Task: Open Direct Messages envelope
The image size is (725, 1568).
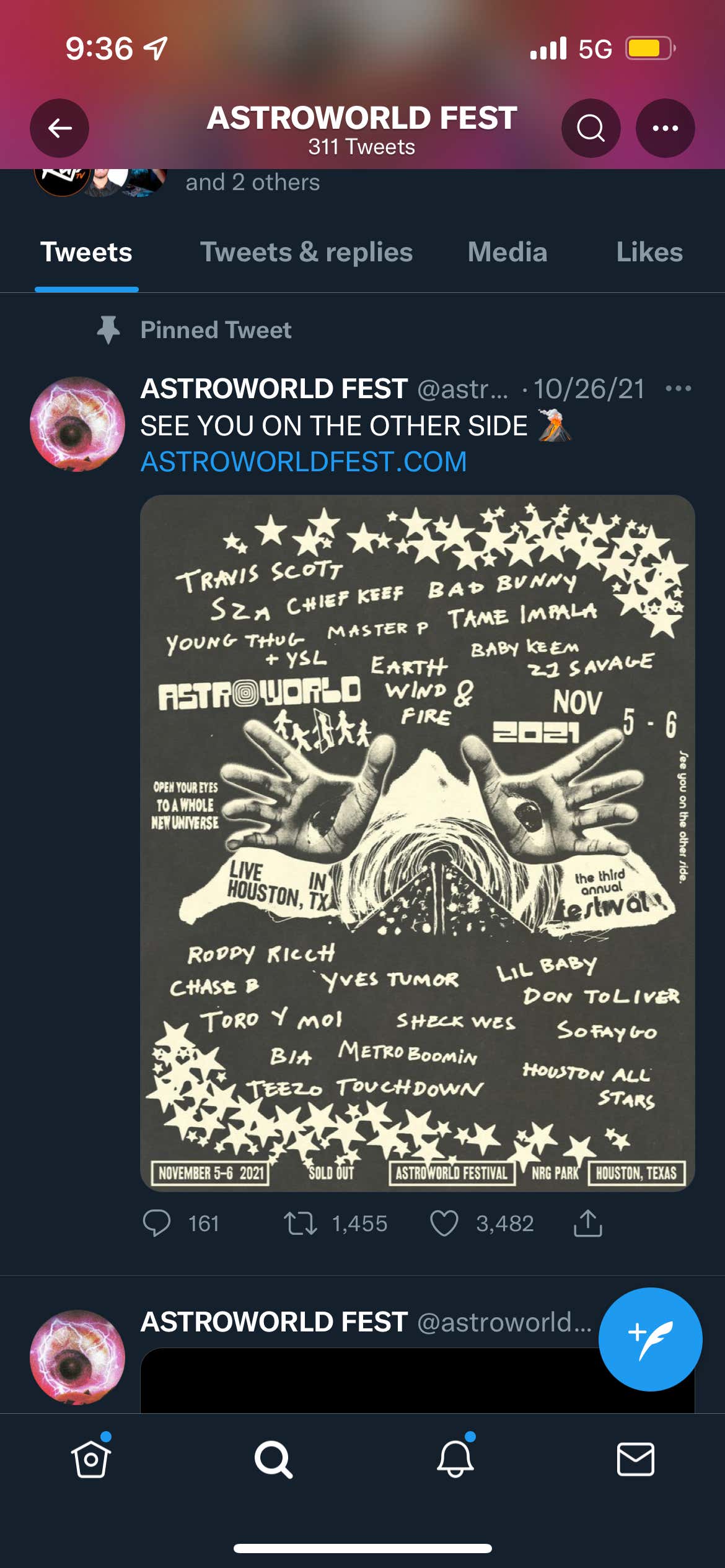Action: coord(636,1459)
